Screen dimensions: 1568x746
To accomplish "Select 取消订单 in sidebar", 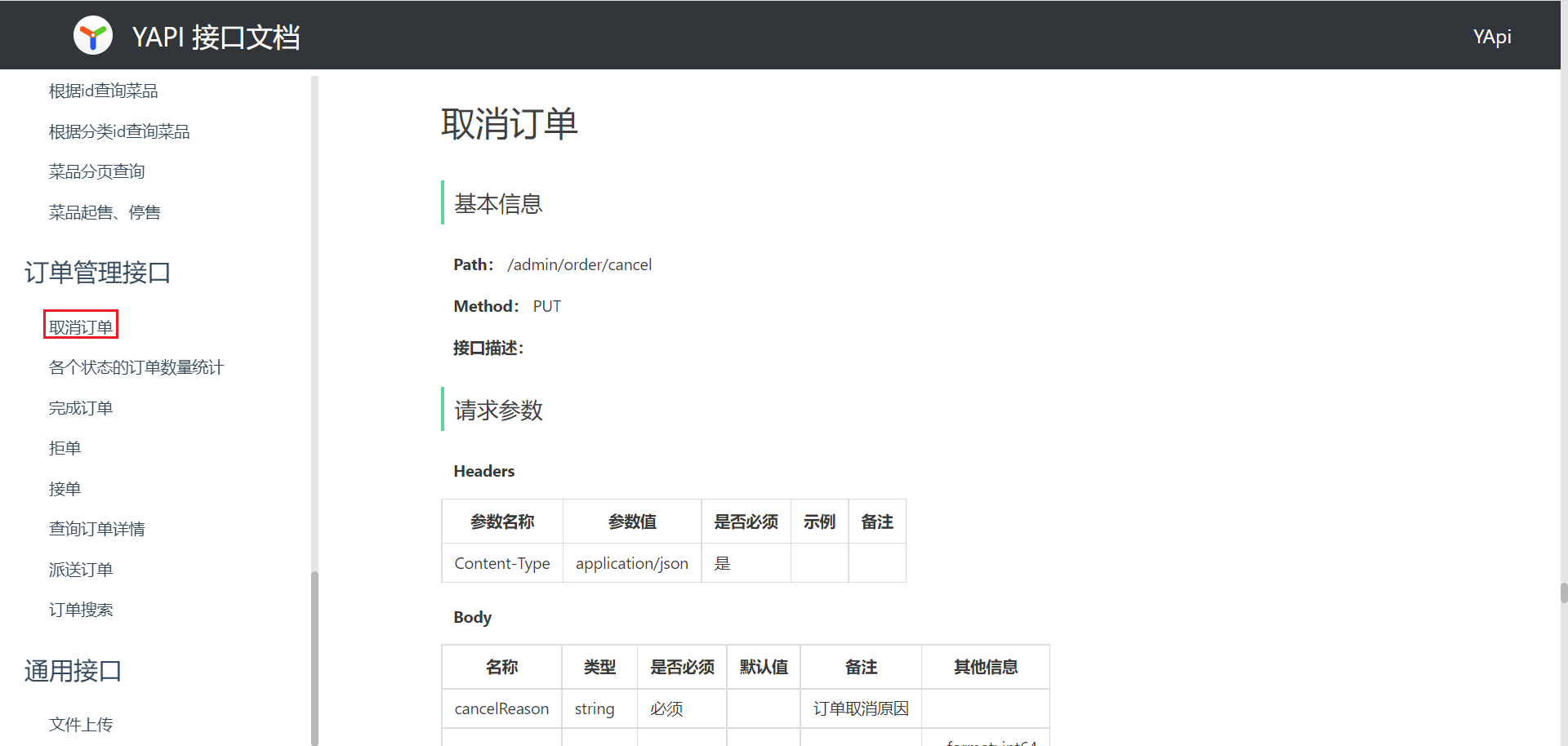I will [81, 327].
